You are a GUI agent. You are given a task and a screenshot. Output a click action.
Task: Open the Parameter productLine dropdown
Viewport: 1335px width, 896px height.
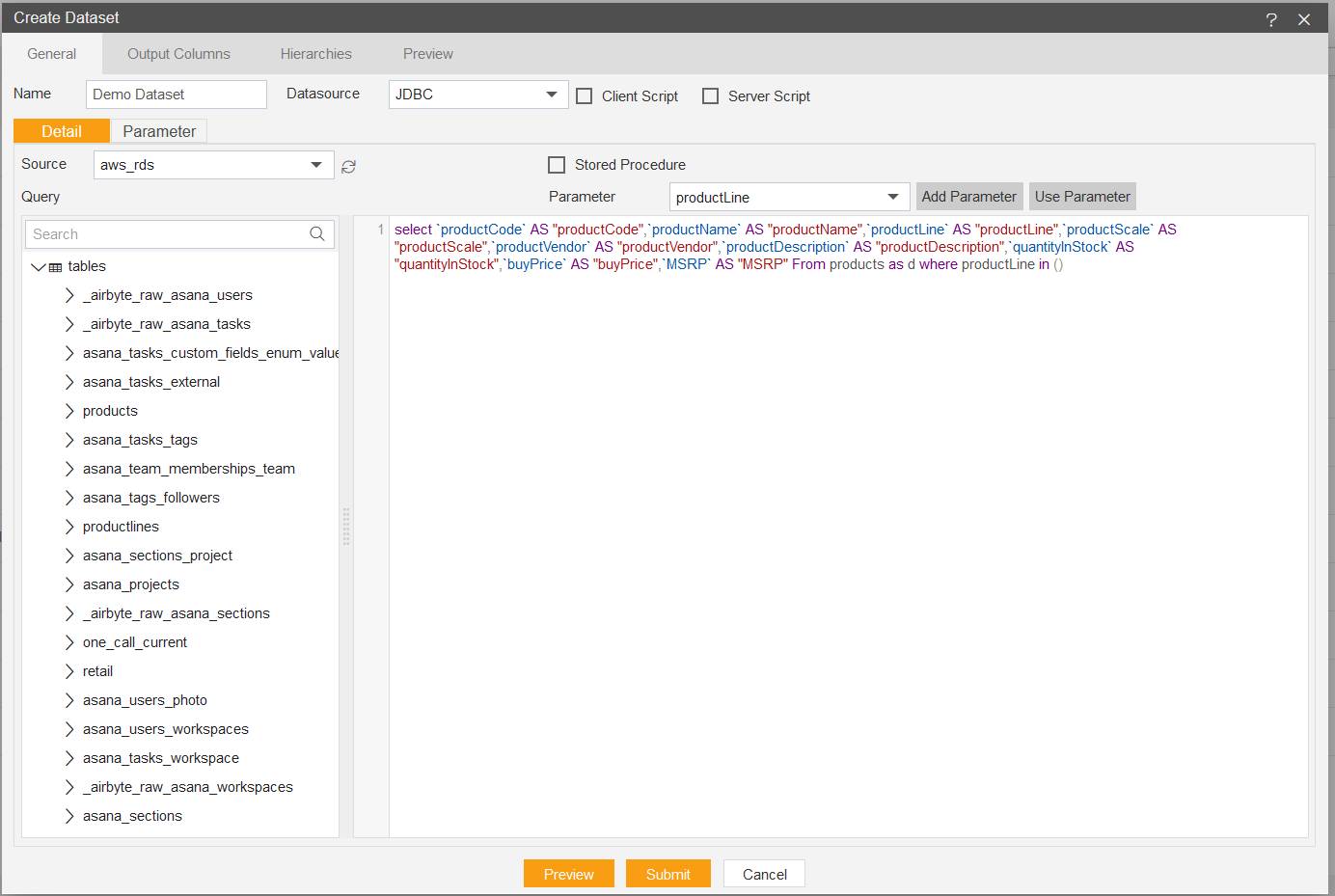(x=790, y=197)
